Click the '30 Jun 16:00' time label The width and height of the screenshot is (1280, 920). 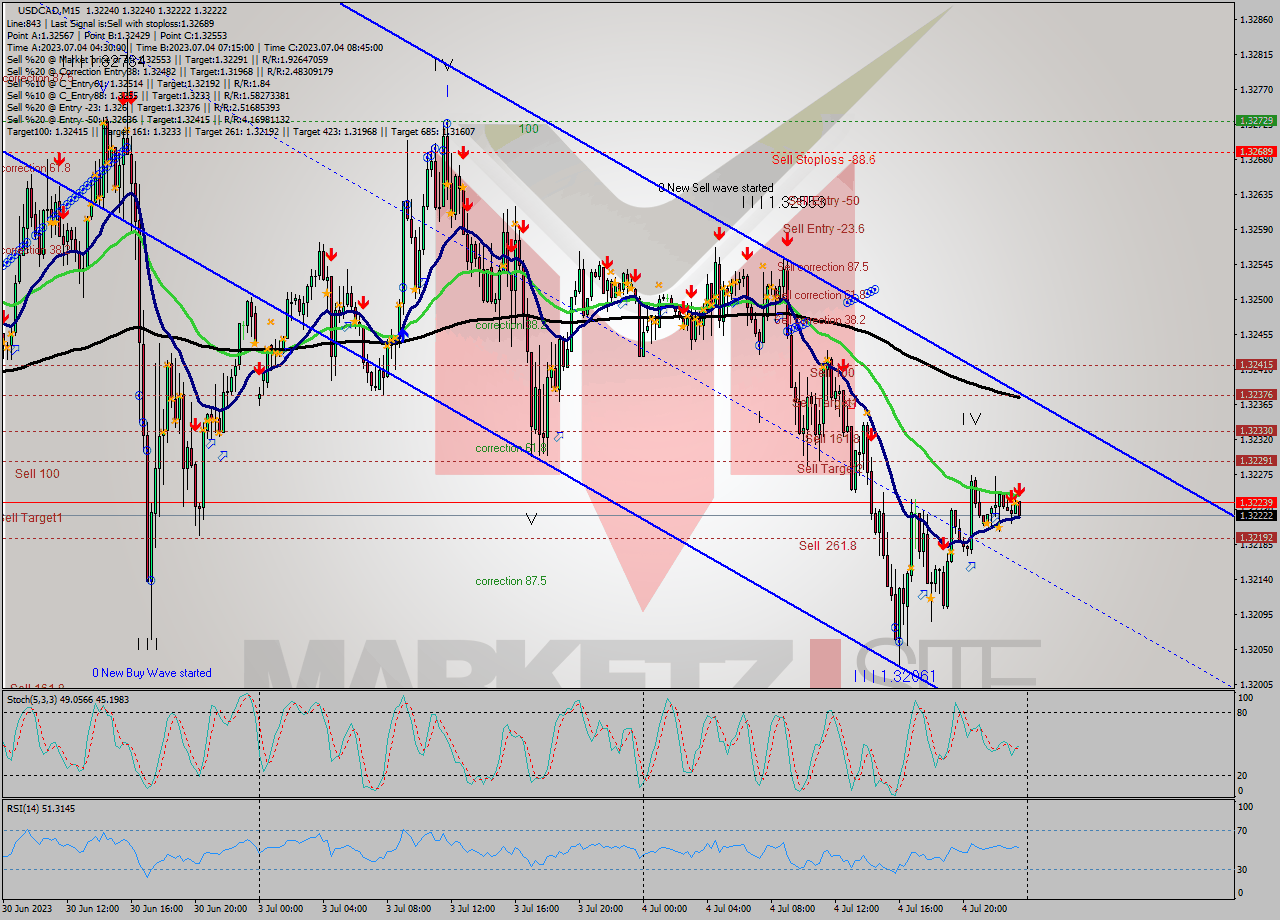click(157, 909)
